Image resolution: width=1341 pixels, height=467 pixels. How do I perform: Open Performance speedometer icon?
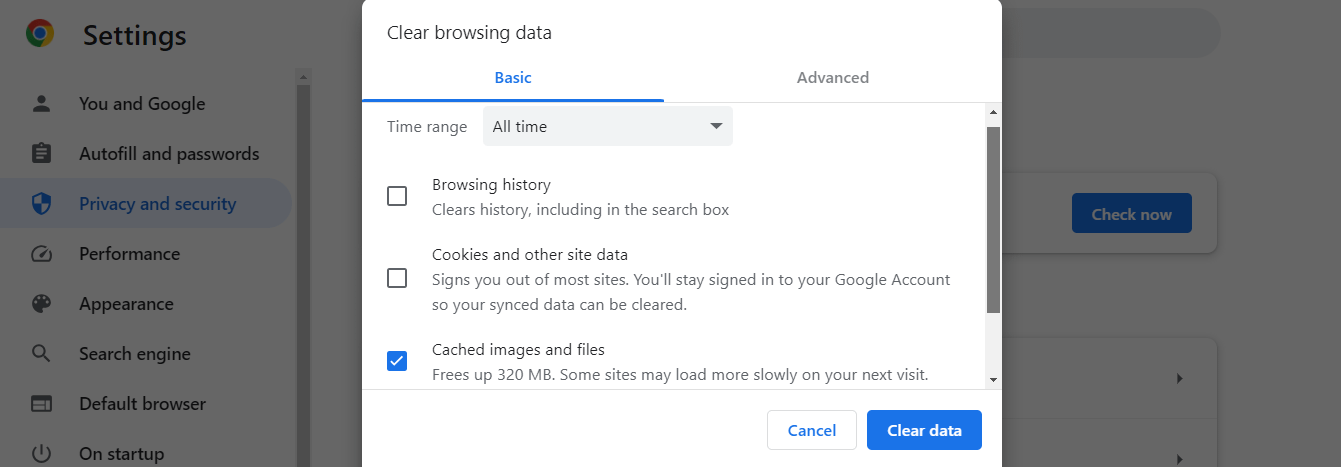(x=41, y=254)
